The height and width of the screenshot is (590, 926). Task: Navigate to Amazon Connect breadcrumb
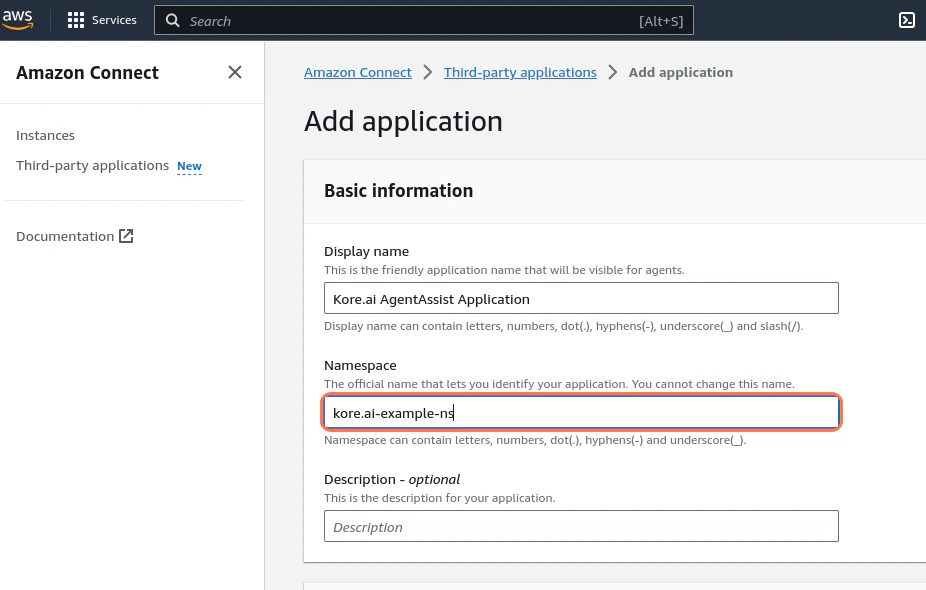(x=358, y=72)
